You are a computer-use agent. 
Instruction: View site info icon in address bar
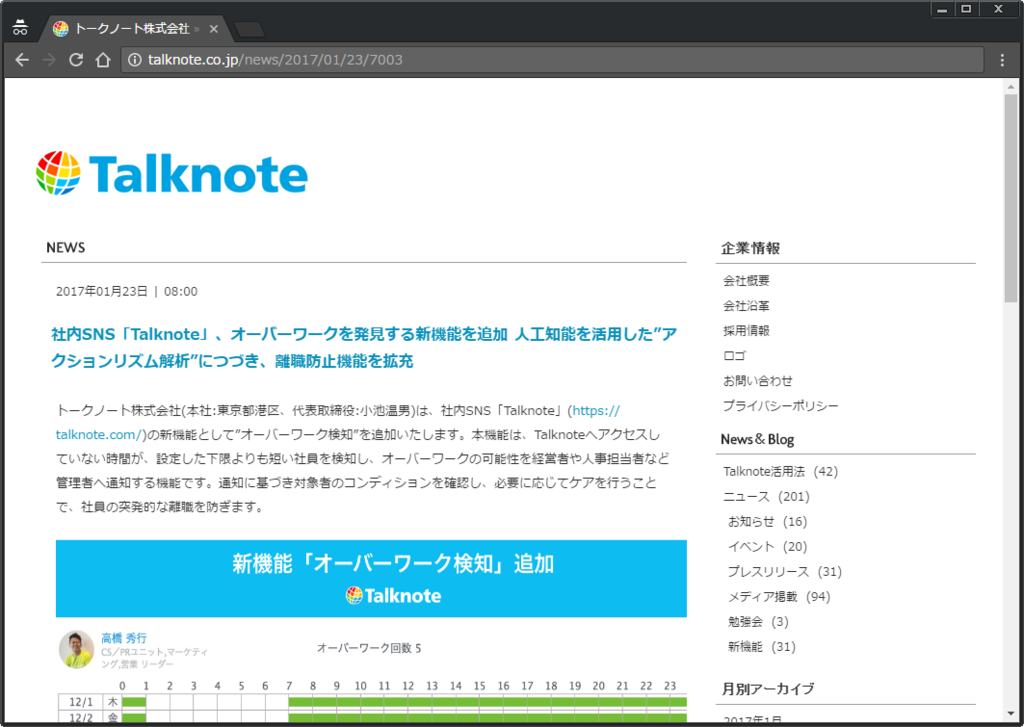[x=135, y=60]
